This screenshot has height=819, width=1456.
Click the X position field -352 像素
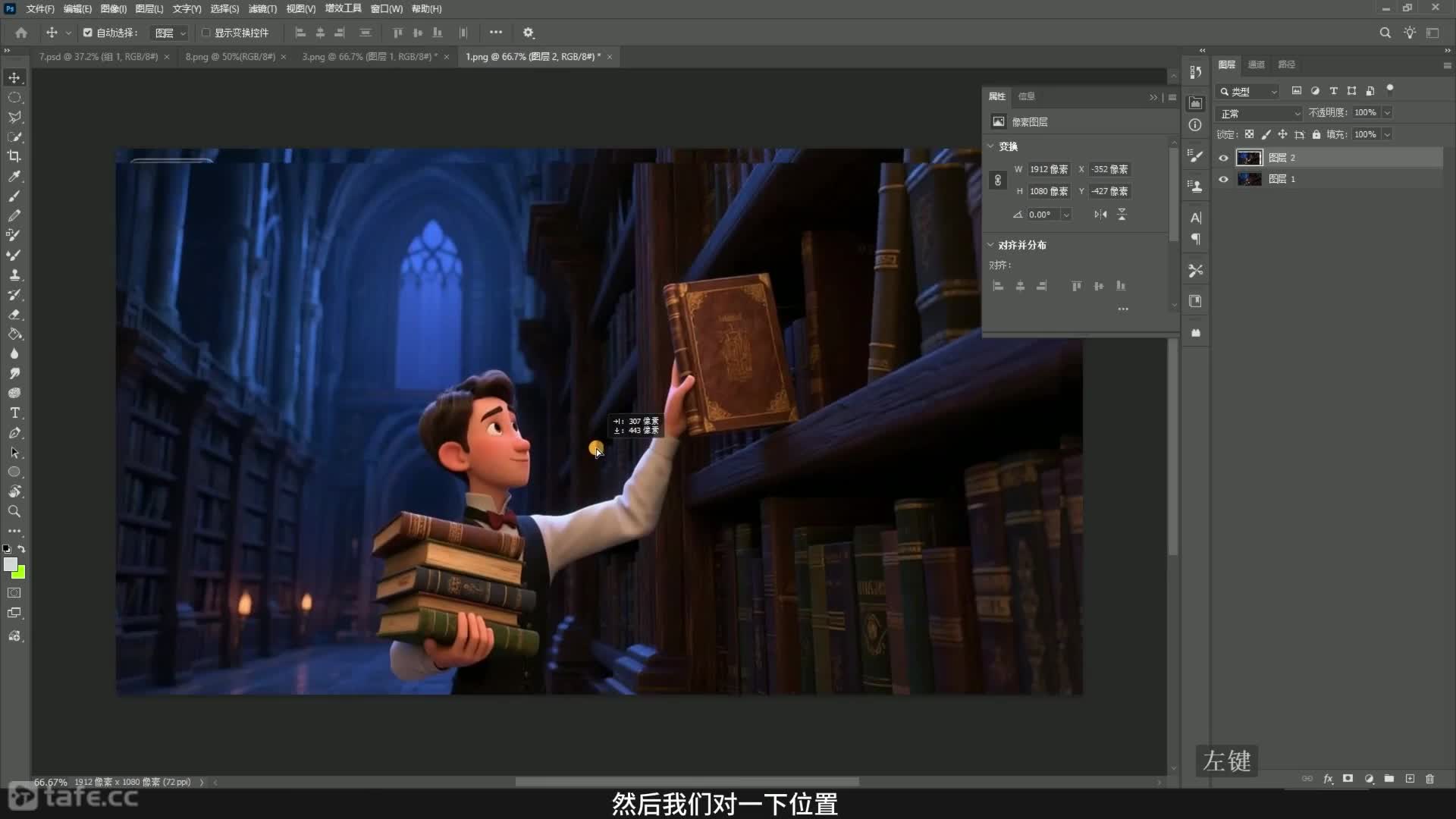pos(1109,169)
